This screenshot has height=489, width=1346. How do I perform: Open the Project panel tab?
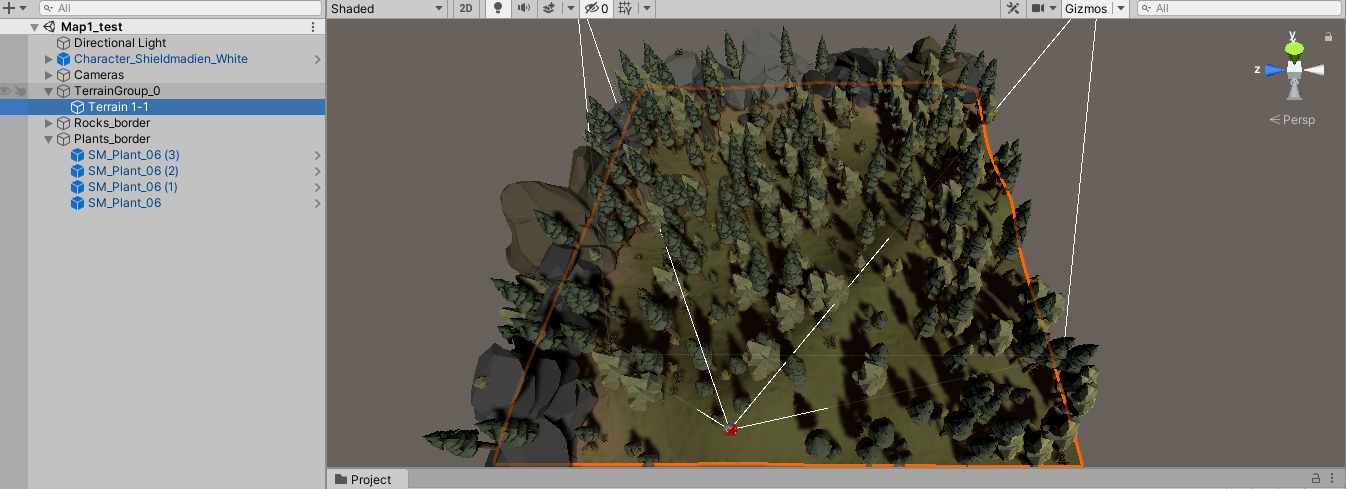click(x=366, y=479)
